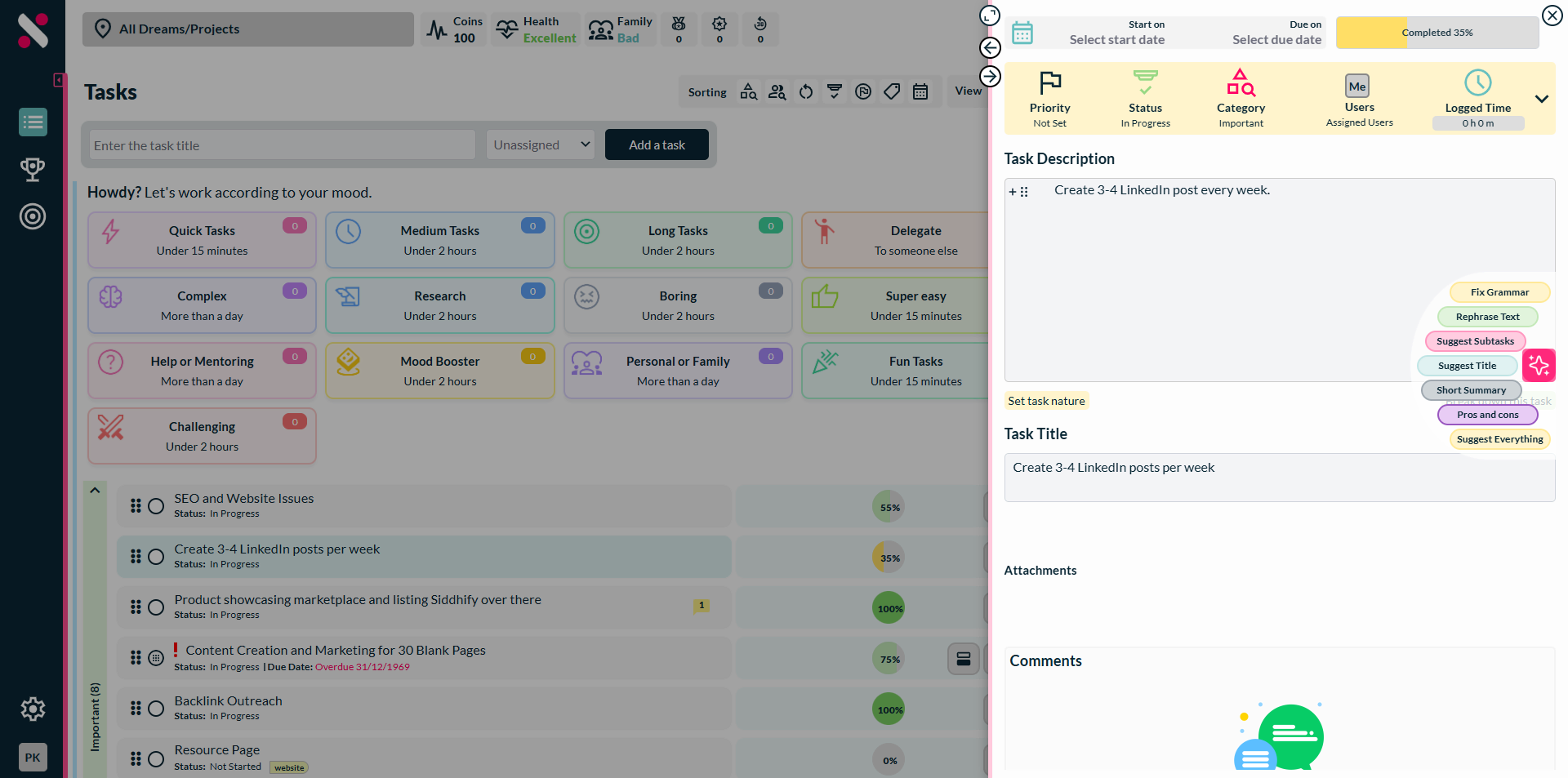Change the task Category Important
The width and height of the screenshot is (1568, 778).
(1241, 99)
